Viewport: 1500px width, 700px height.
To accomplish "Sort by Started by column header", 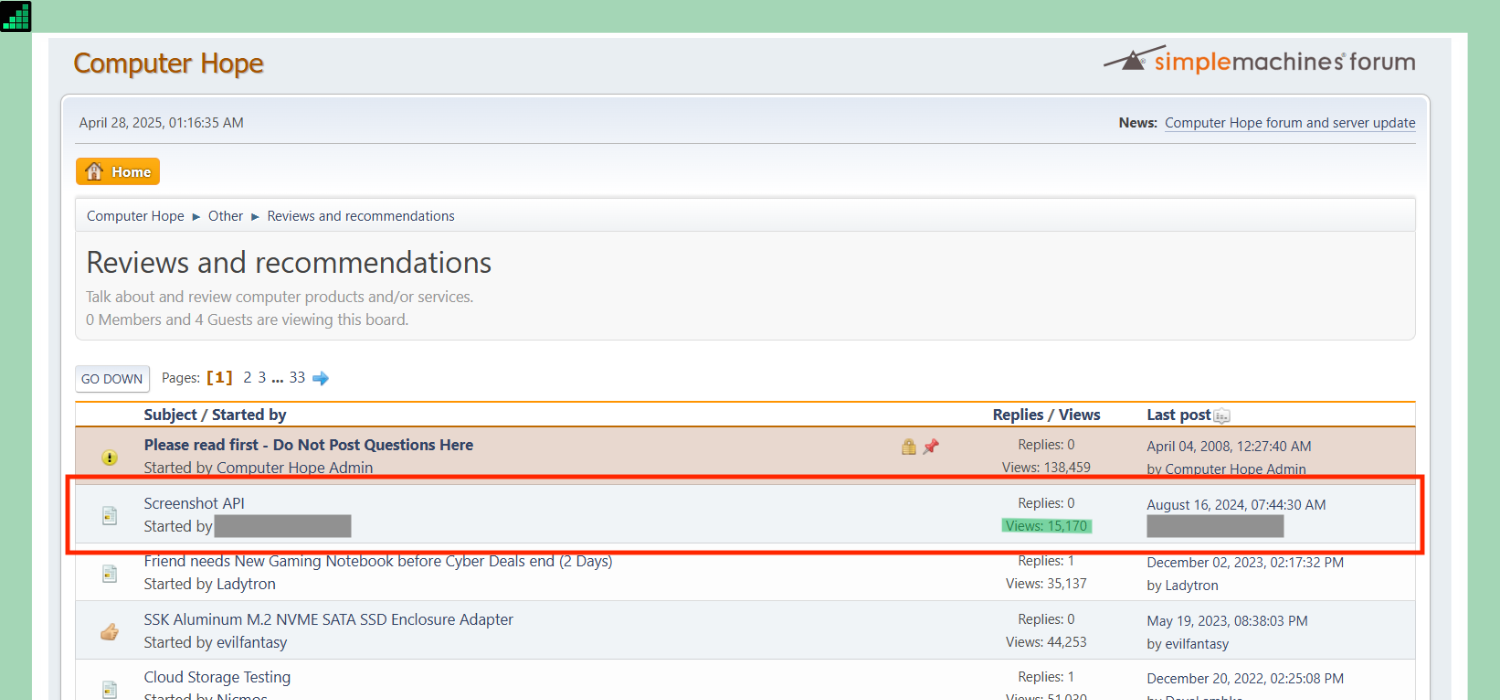I will click(249, 415).
